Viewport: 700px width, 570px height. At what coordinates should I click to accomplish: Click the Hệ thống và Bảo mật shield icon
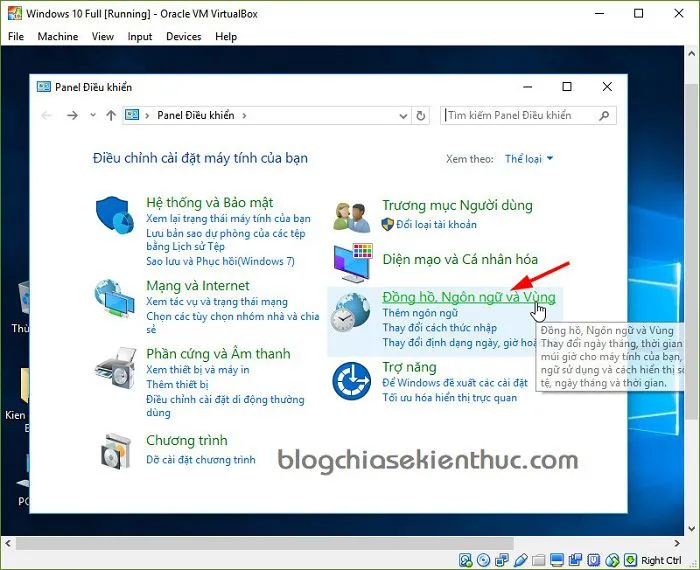coord(113,214)
